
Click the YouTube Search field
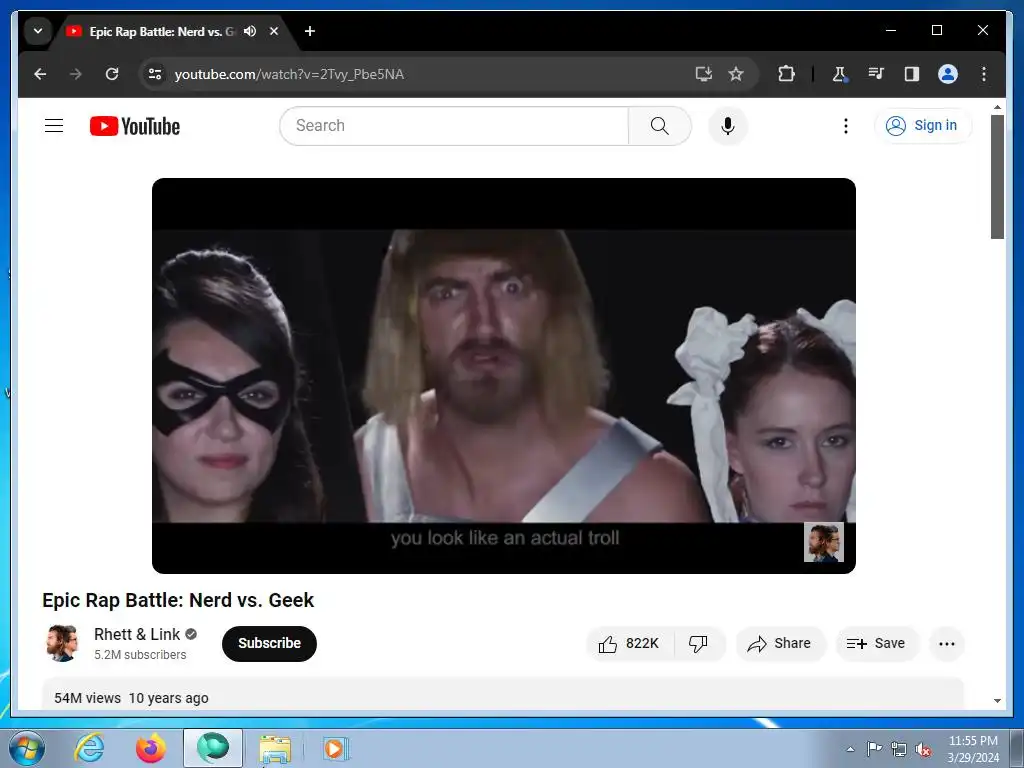(x=454, y=125)
